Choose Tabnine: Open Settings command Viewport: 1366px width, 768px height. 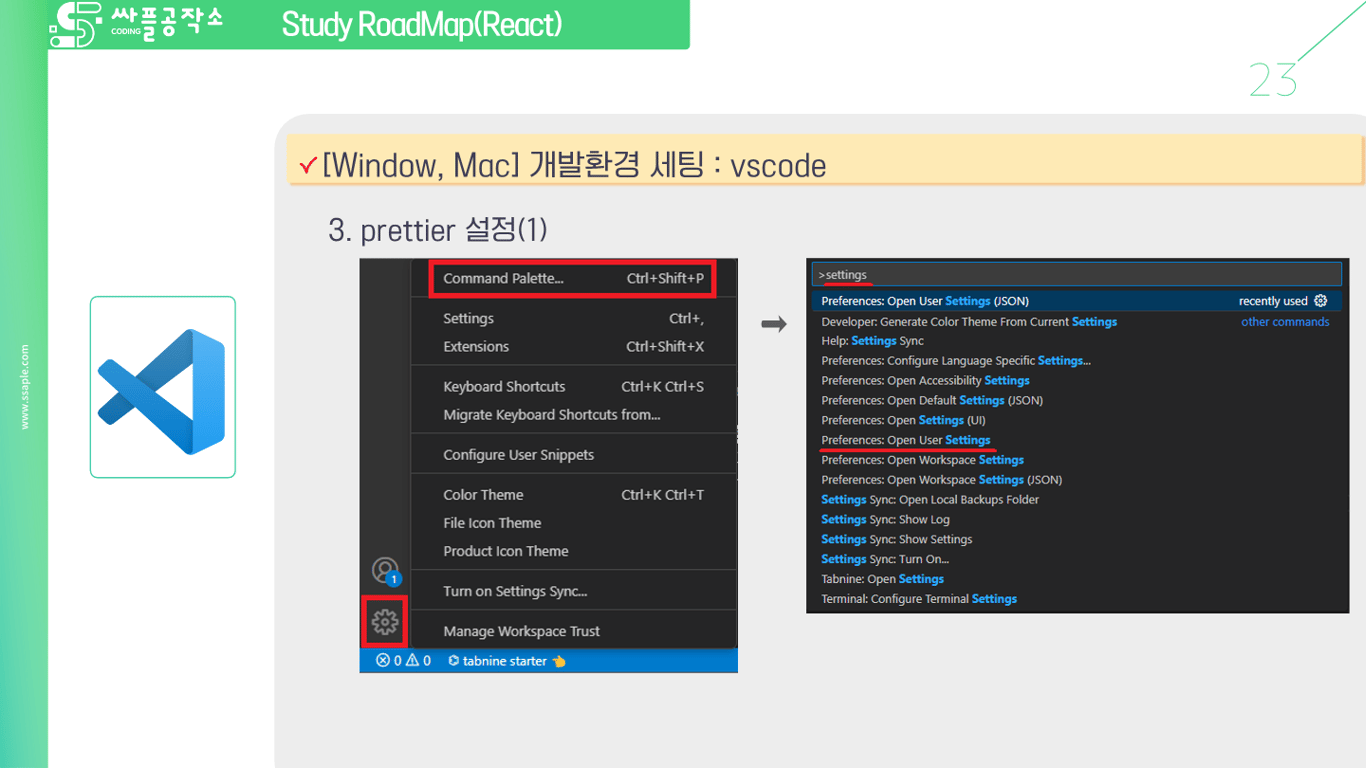(x=882, y=579)
